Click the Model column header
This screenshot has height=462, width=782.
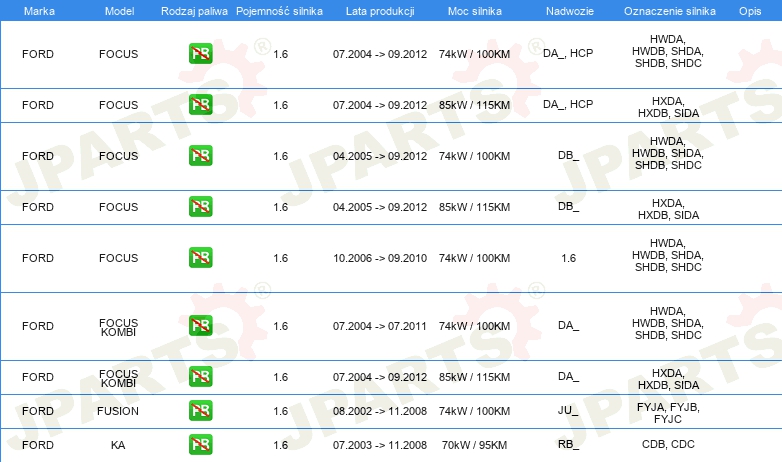119,11
